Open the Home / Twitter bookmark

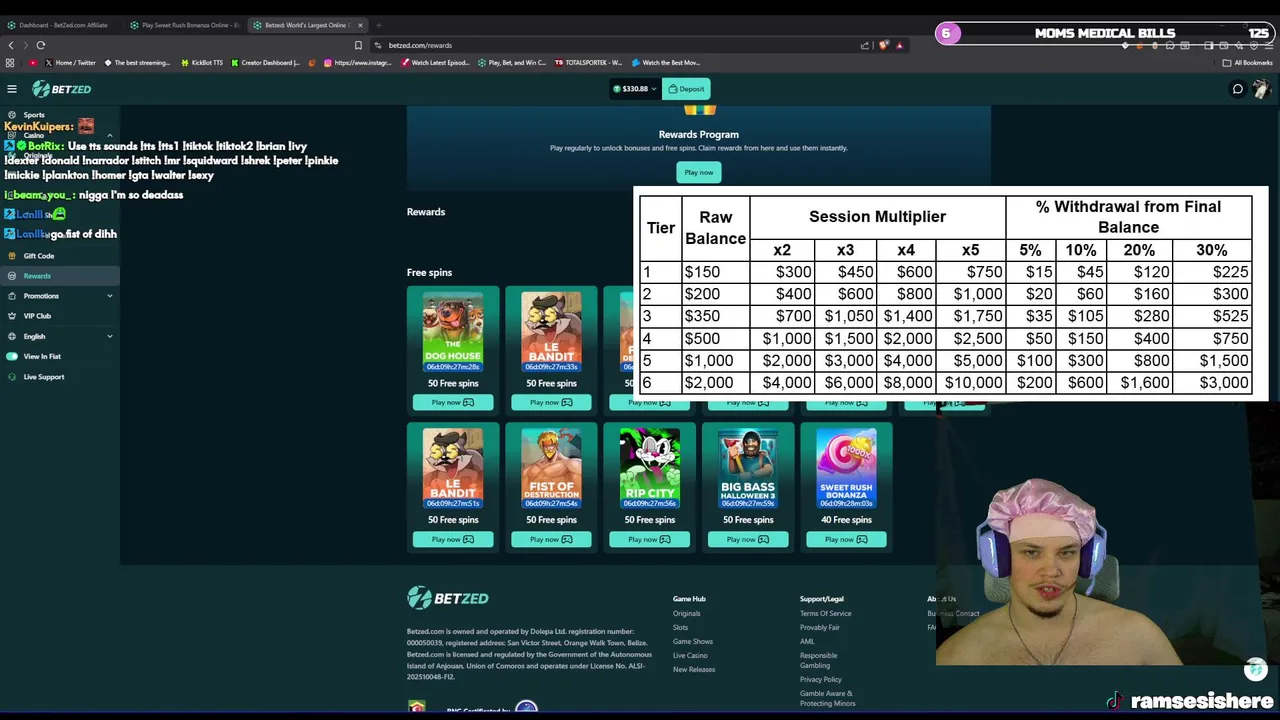(70, 63)
